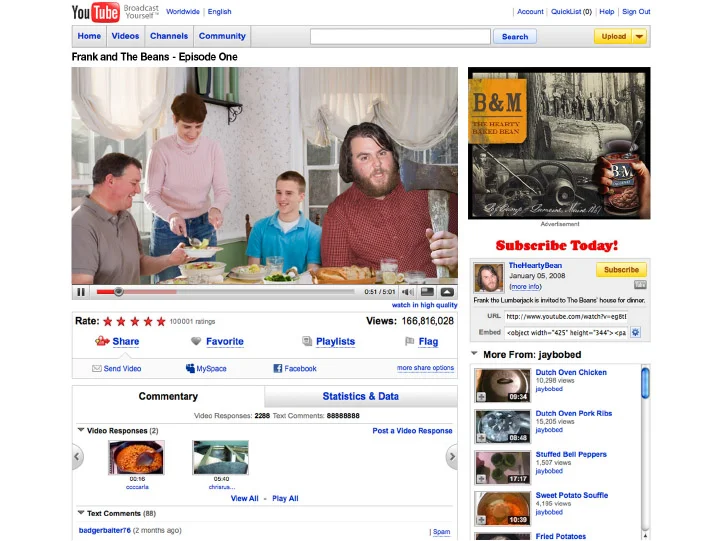
Task: Open the English language selector
Action: [x=219, y=11]
